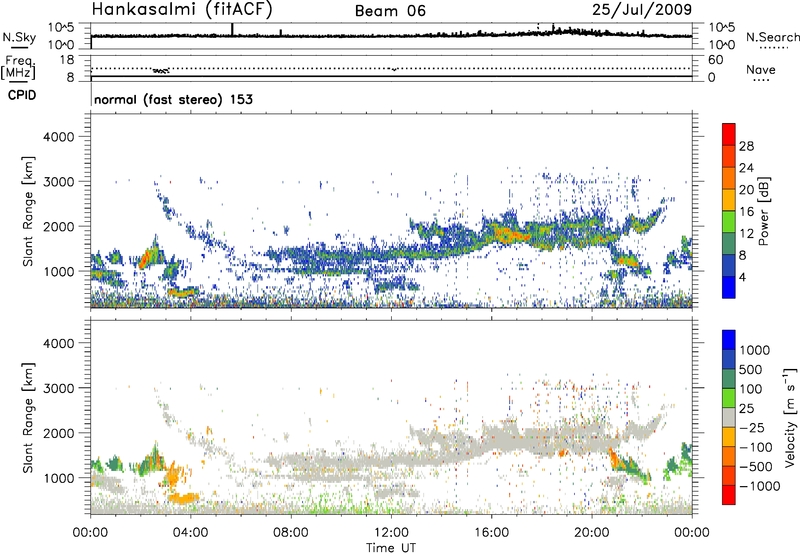Select the '60' tick on the Nave axis
This screenshot has width=800, height=554.
(x=715, y=60)
